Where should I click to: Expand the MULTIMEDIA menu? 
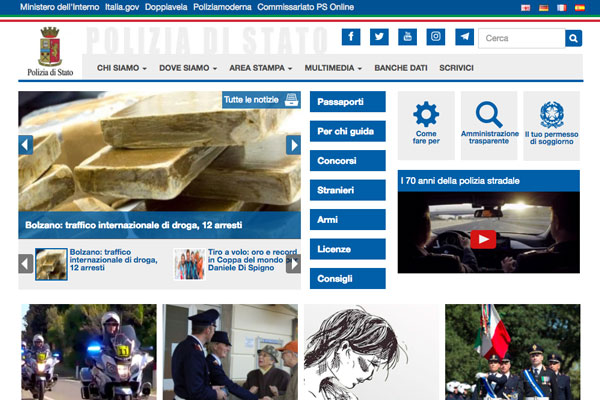pos(333,68)
